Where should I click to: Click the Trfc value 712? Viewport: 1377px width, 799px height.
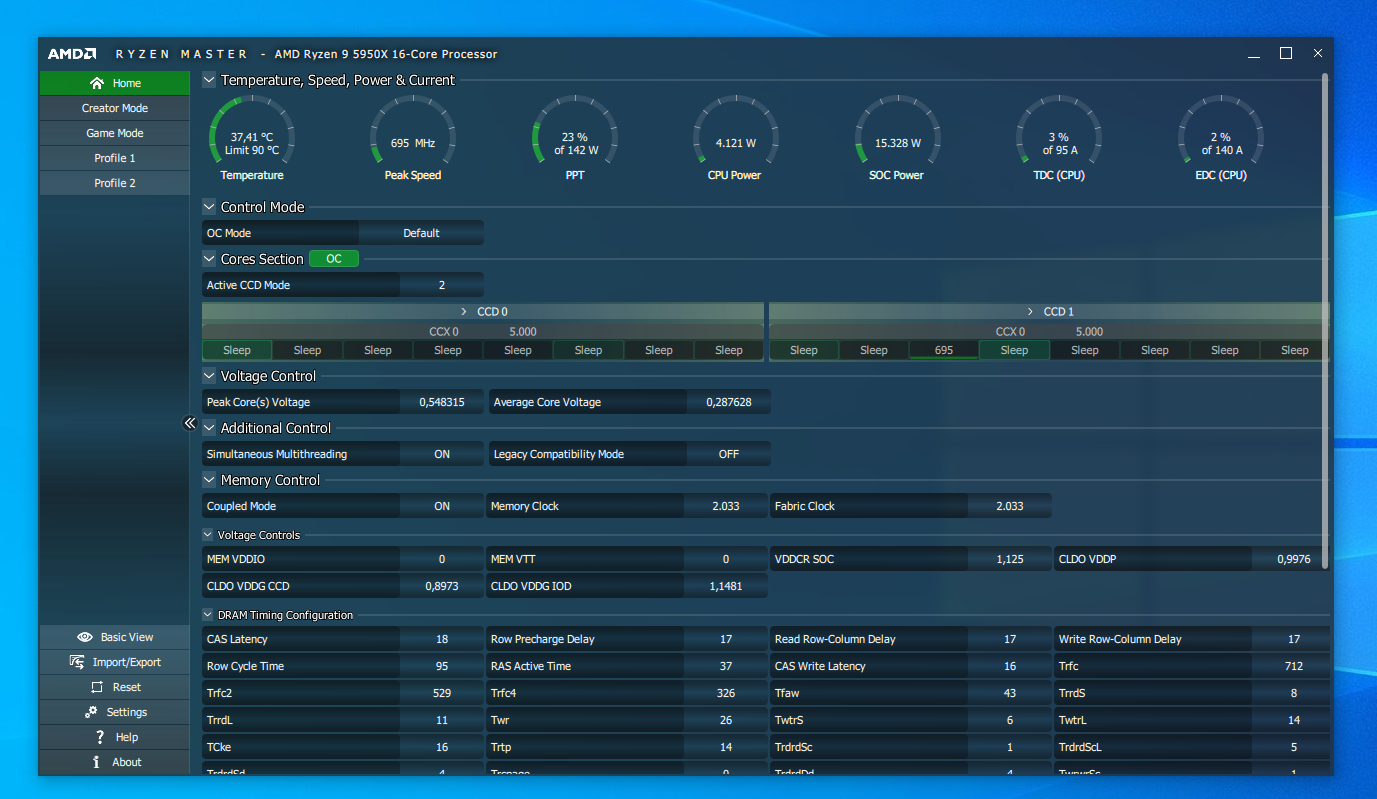[x=1294, y=666]
